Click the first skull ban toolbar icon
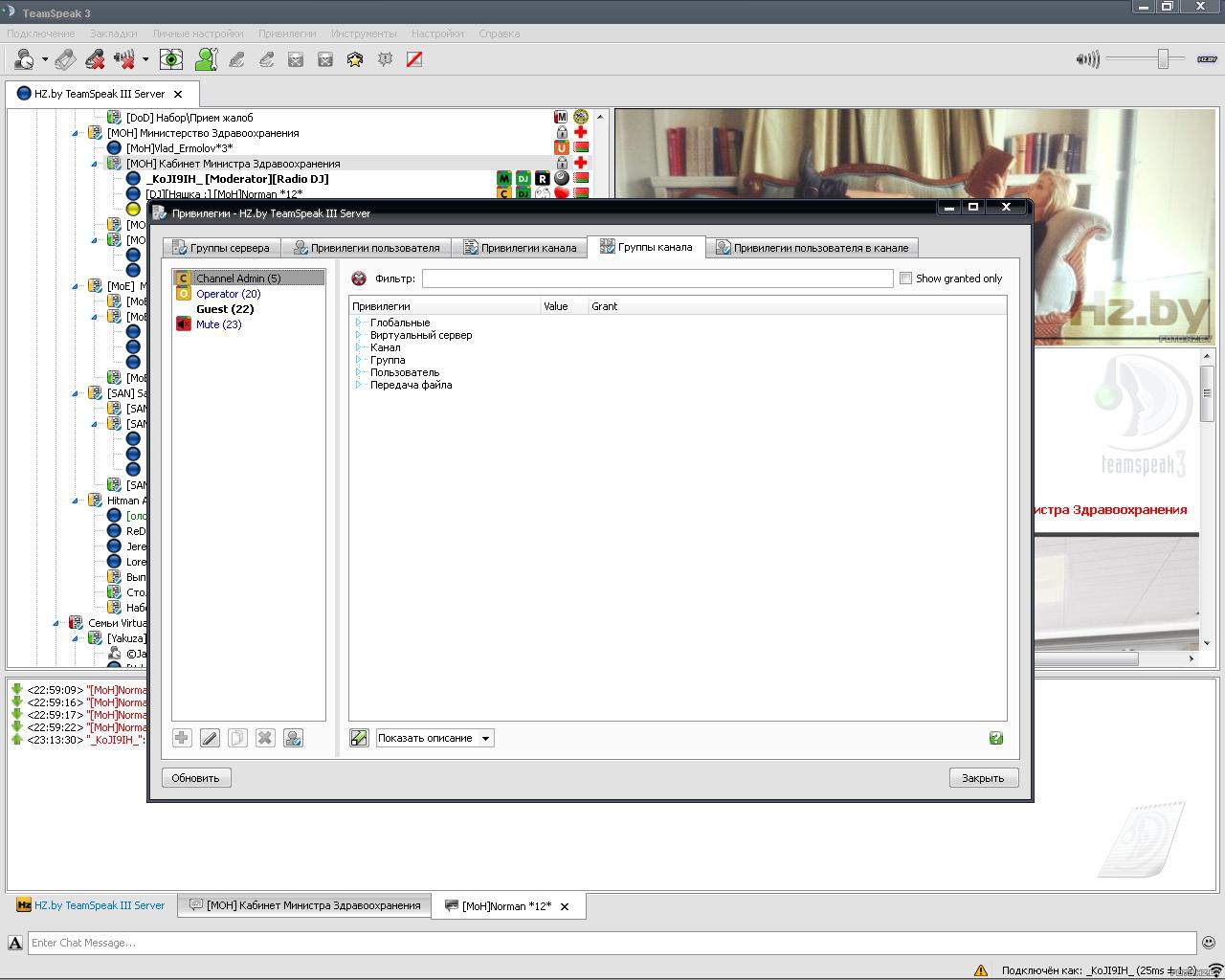Image resolution: width=1225 pixels, height=980 pixels. coord(296,59)
